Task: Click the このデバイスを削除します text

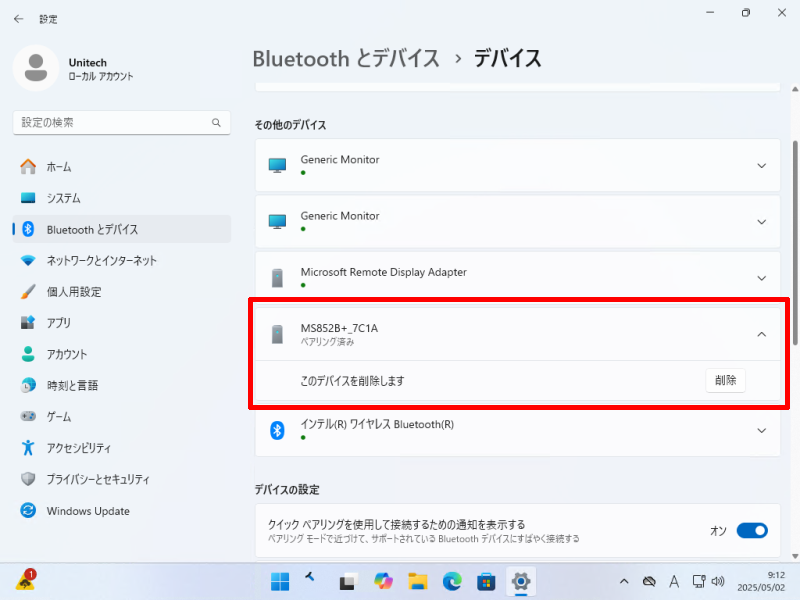Action: (353, 381)
